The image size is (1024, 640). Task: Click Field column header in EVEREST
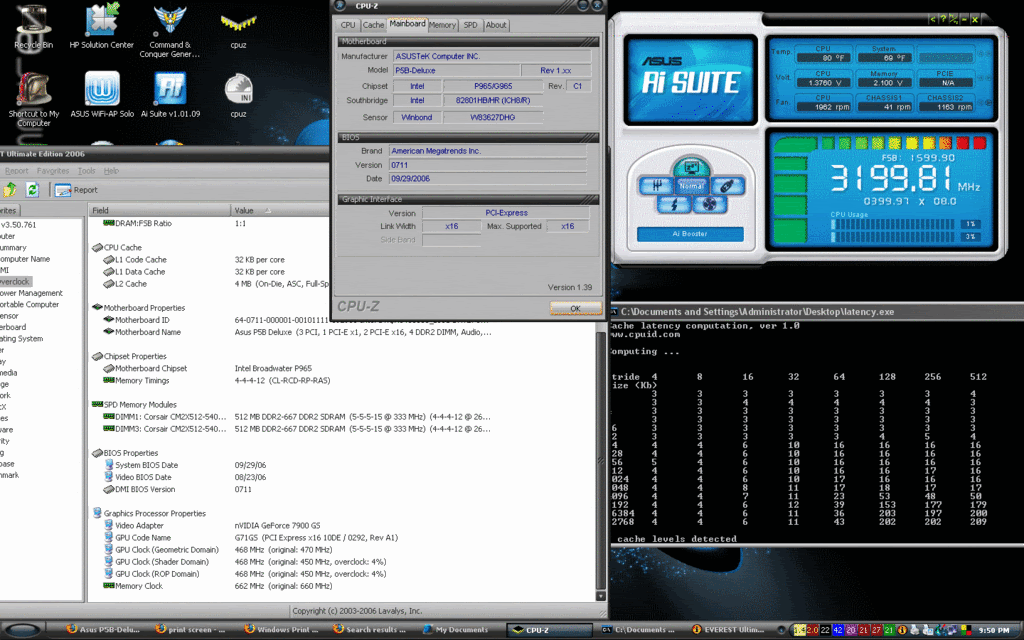160,210
